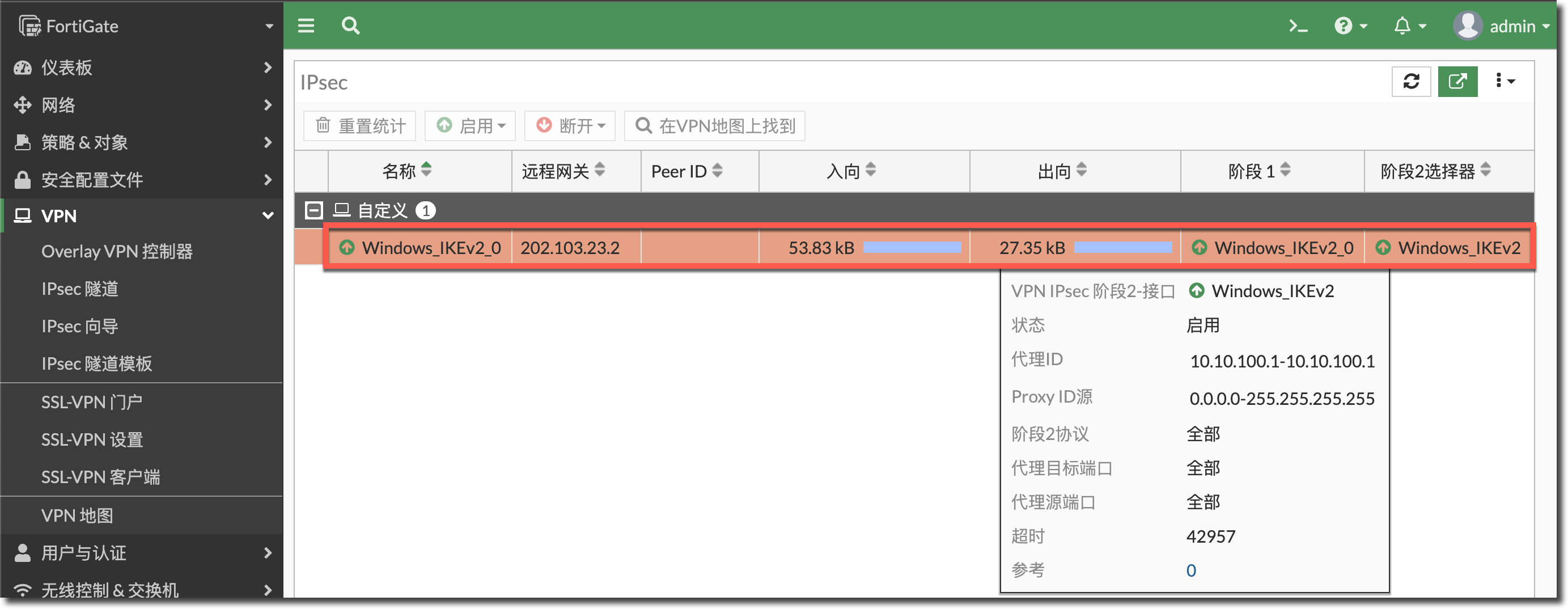
Task: Open the 断开 bring down dropdown
Action: (x=570, y=126)
